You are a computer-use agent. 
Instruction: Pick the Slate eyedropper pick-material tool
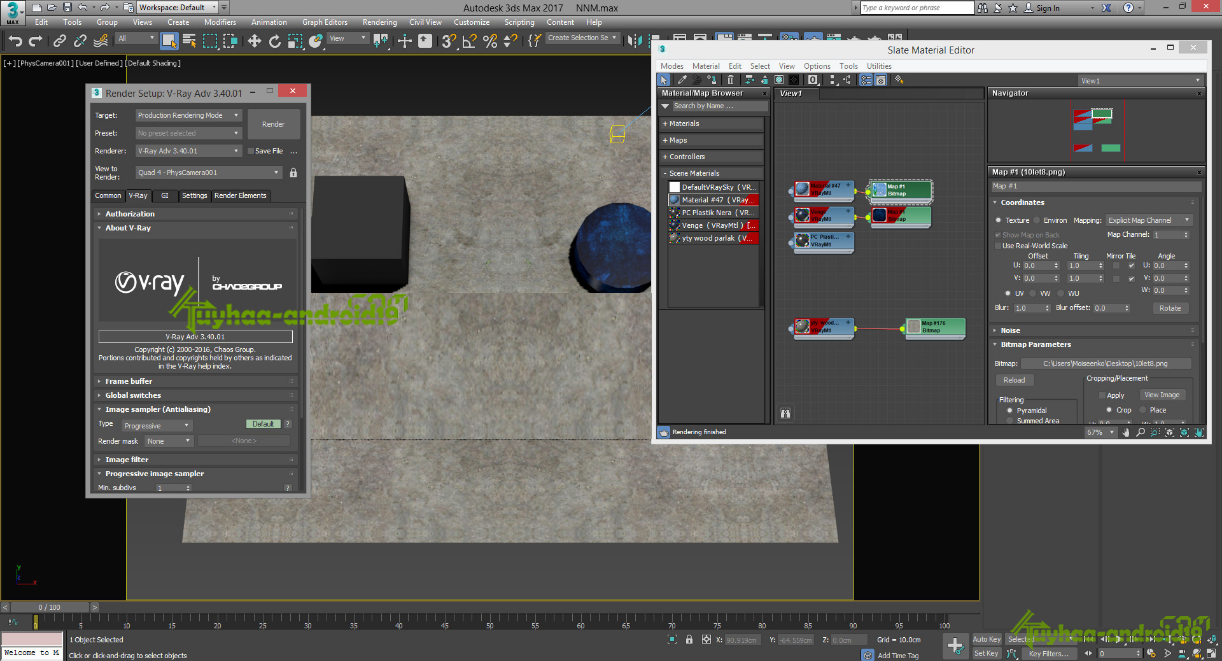point(682,79)
